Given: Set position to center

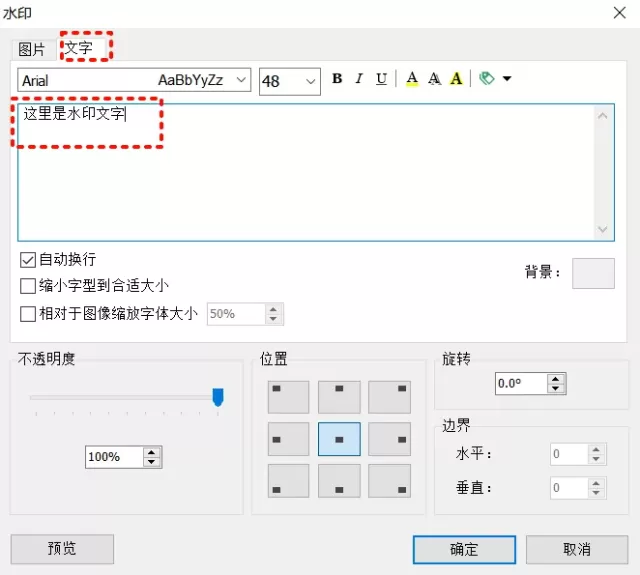Looking at the screenshot, I should pyautogui.click(x=339, y=439).
